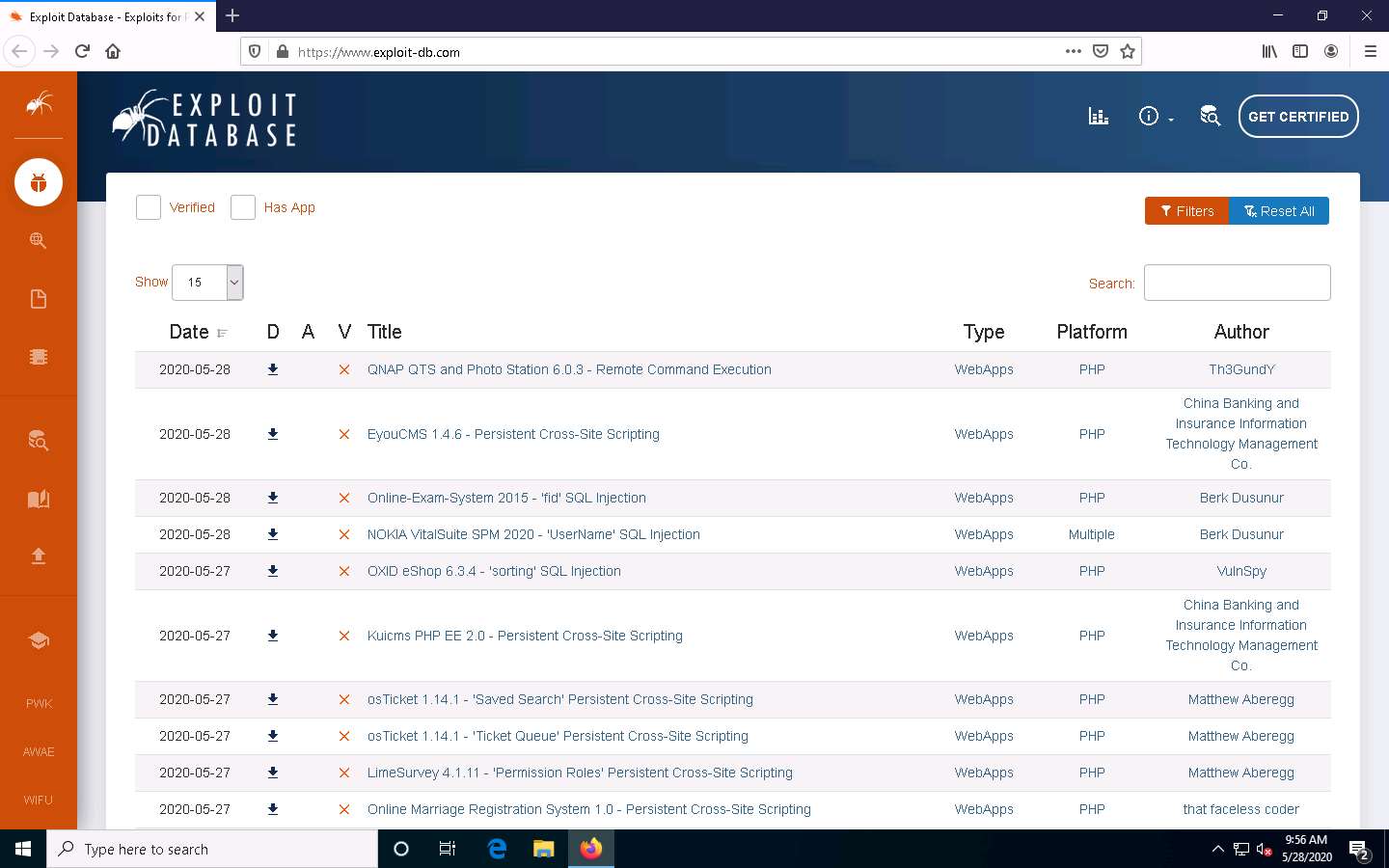Open a new browser tab

click(x=232, y=15)
